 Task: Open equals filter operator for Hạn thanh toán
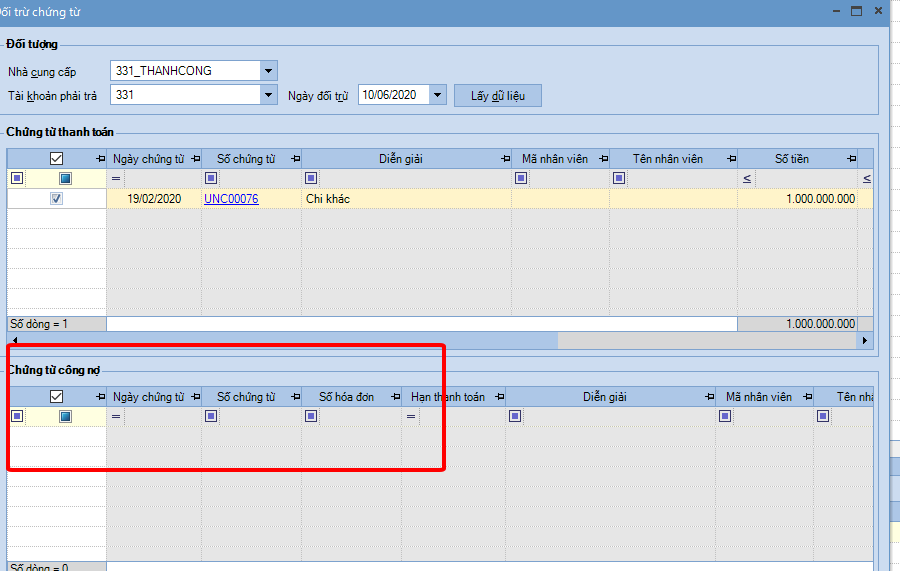pos(411,416)
